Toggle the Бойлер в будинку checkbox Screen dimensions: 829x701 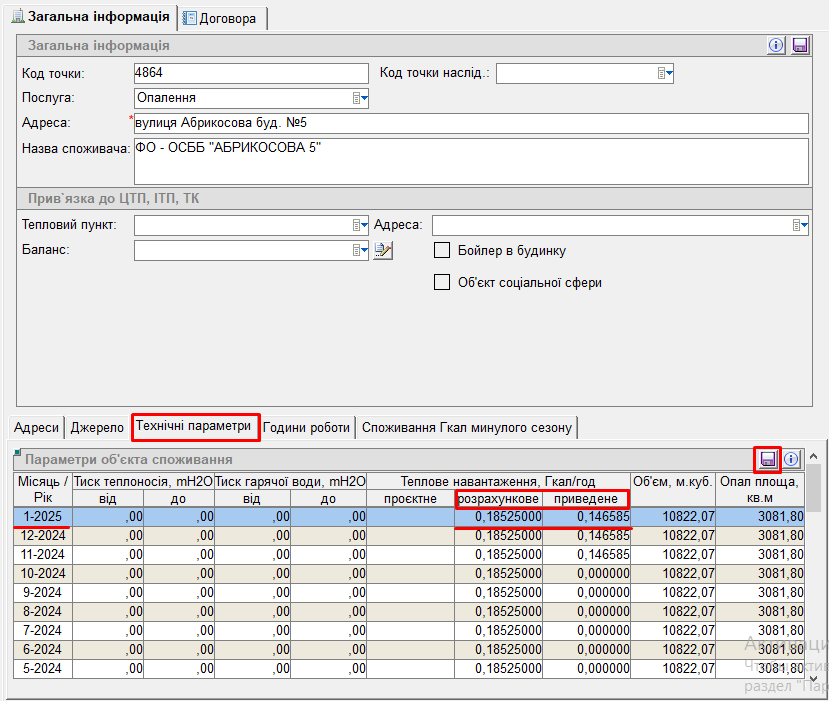pos(442,250)
